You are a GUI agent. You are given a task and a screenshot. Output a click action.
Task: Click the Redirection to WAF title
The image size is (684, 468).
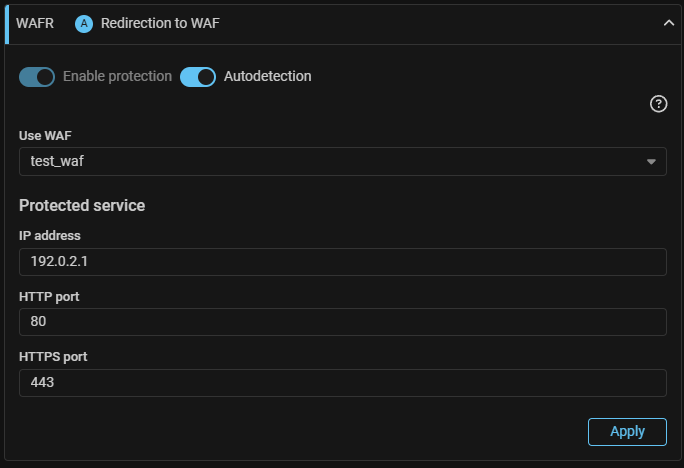click(160, 23)
